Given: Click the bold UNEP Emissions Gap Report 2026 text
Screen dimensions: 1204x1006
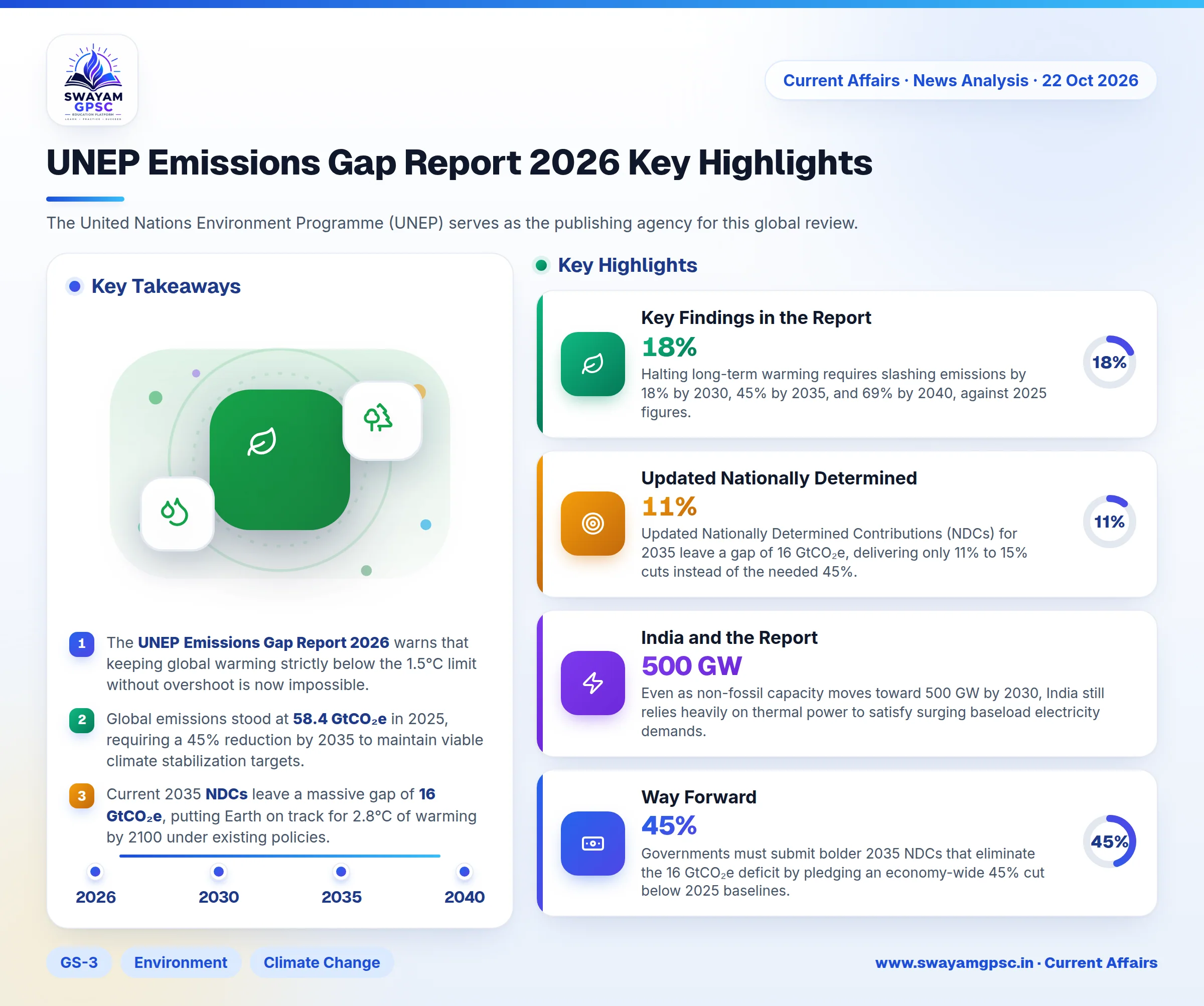Looking at the screenshot, I should (263, 642).
